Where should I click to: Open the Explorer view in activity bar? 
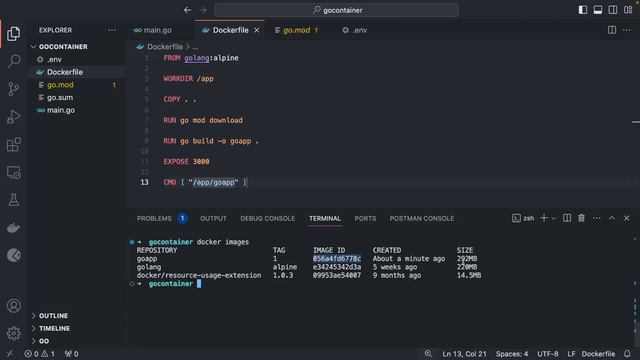13,33
